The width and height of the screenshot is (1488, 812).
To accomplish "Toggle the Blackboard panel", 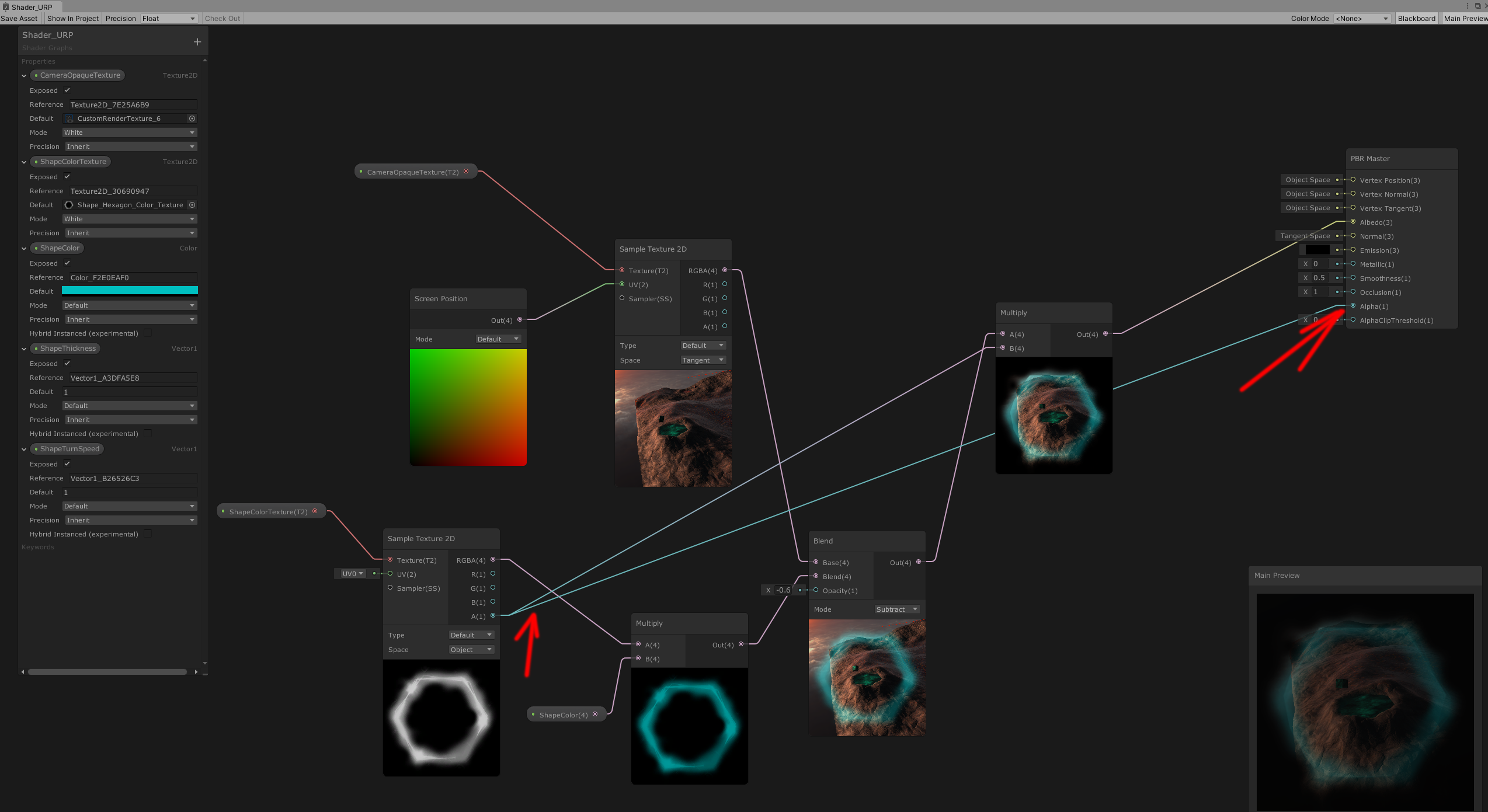I will tap(1416, 19).
